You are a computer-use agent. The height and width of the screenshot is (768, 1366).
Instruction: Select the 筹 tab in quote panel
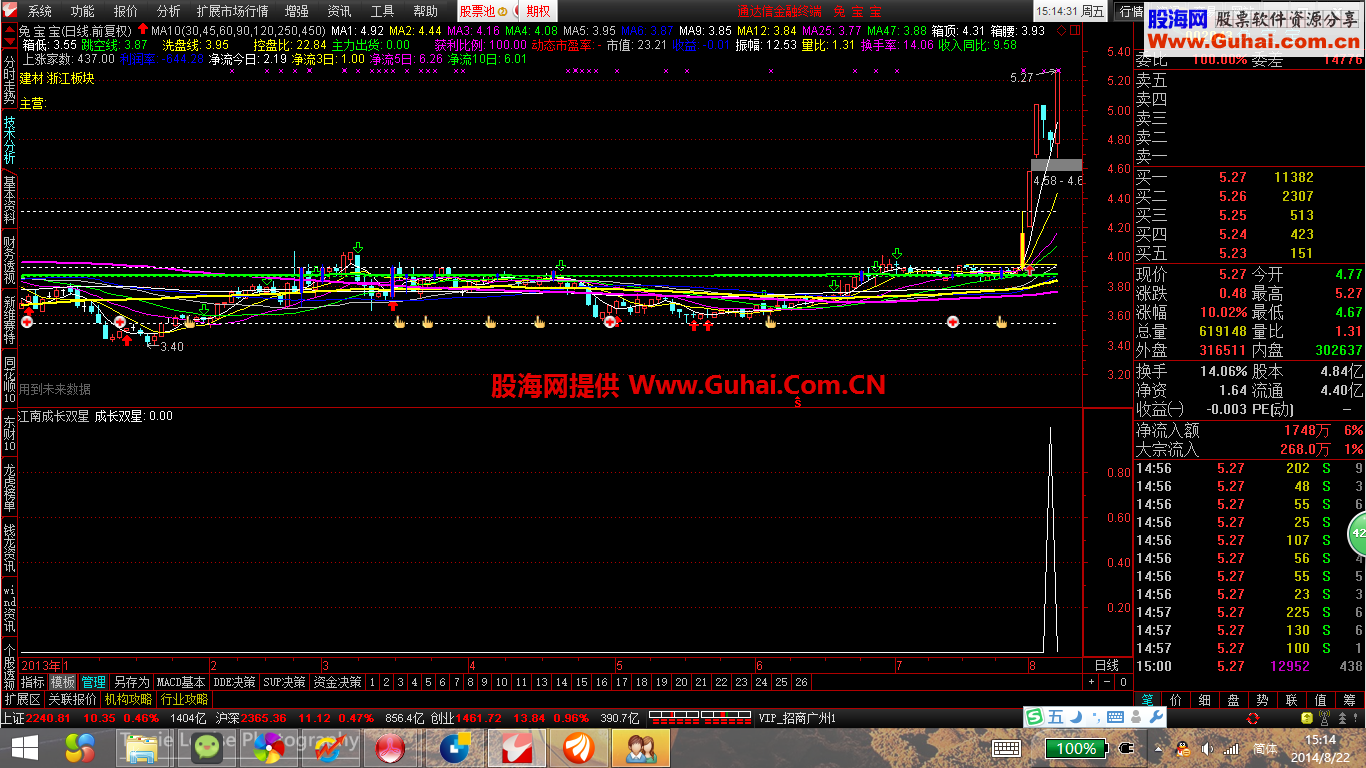click(1350, 700)
